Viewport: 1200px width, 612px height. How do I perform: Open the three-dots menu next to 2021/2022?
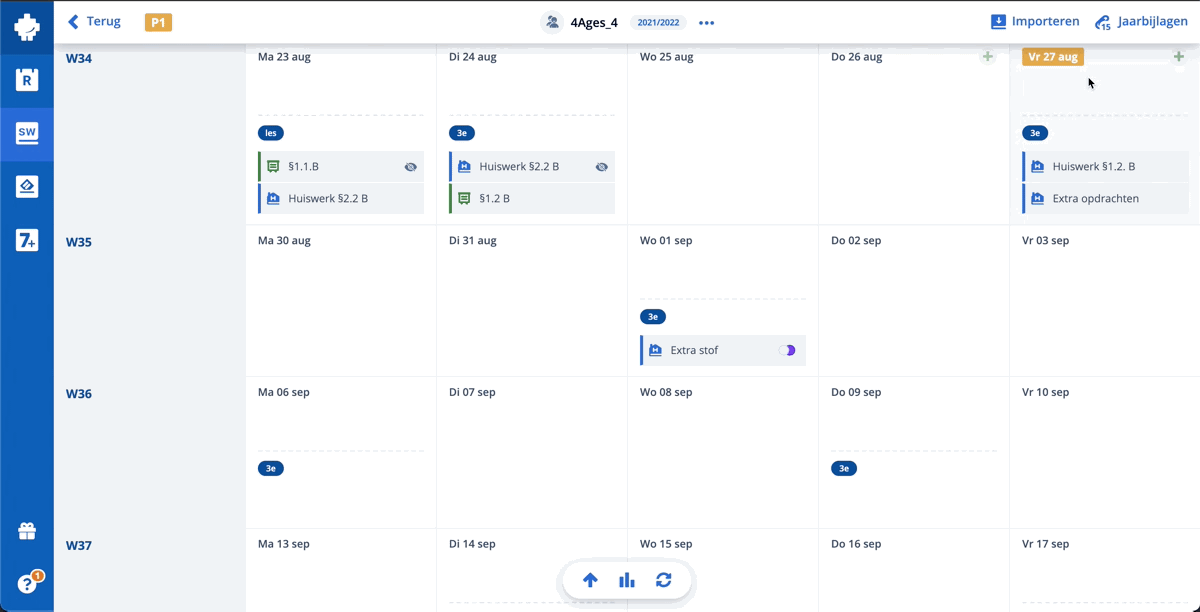point(707,23)
